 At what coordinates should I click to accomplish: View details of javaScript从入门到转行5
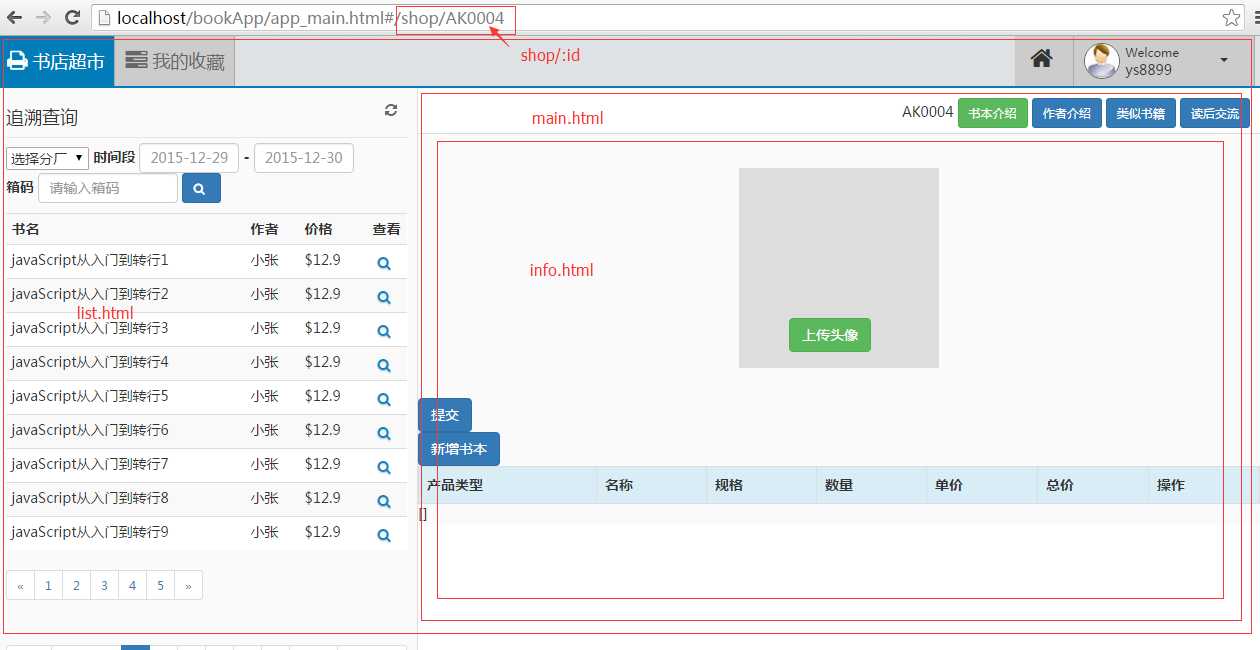click(x=383, y=399)
